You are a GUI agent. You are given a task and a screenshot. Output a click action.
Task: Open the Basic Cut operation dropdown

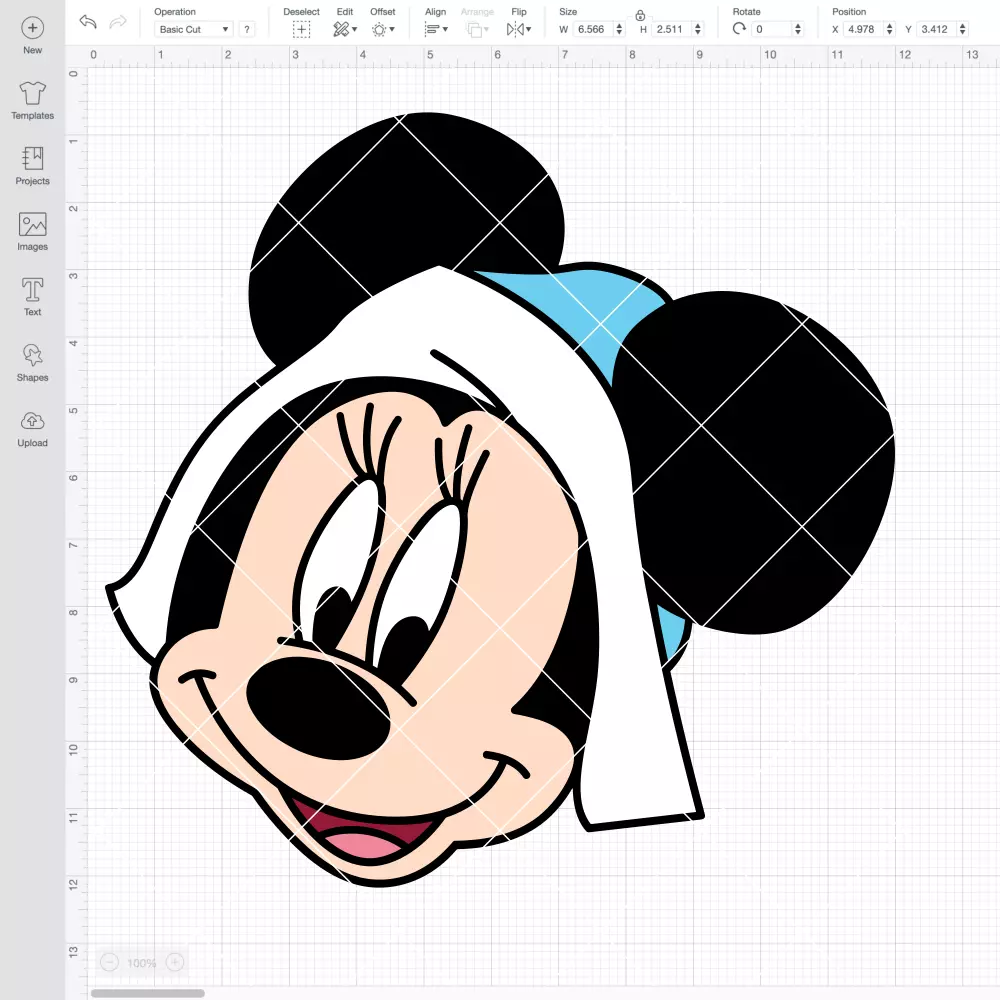click(193, 29)
